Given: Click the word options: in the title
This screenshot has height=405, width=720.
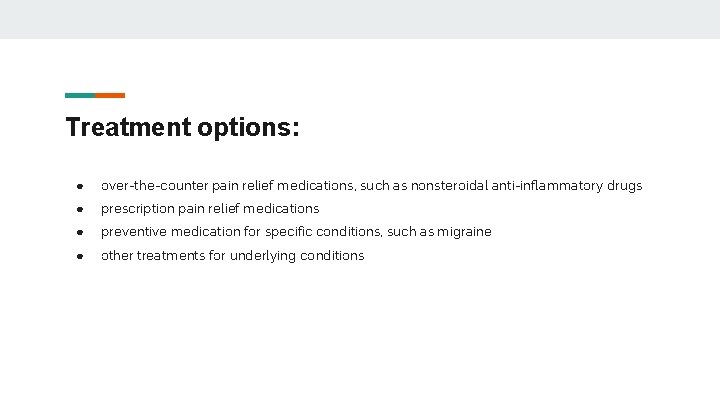Looking at the screenshot, I should (x=248, y=128).
